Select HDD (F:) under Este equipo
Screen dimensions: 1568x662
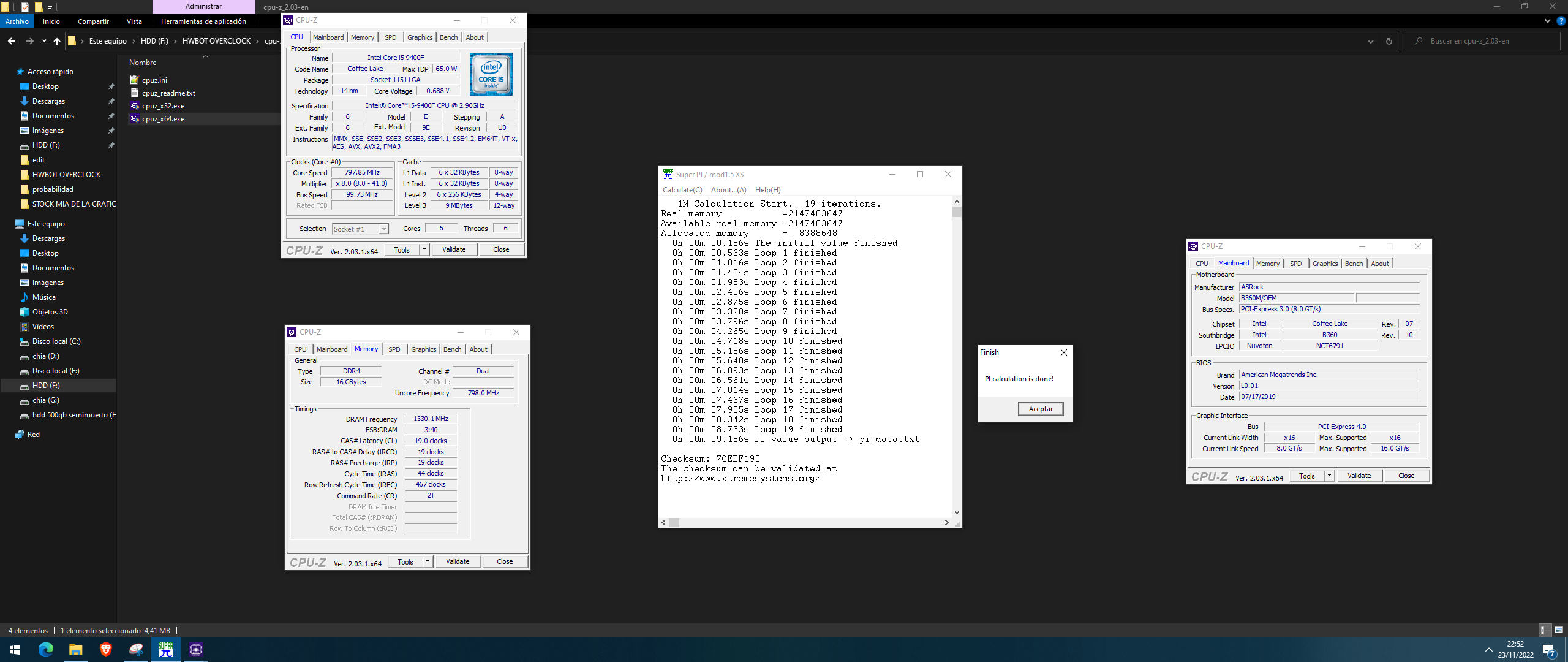(x=46, y=386)
